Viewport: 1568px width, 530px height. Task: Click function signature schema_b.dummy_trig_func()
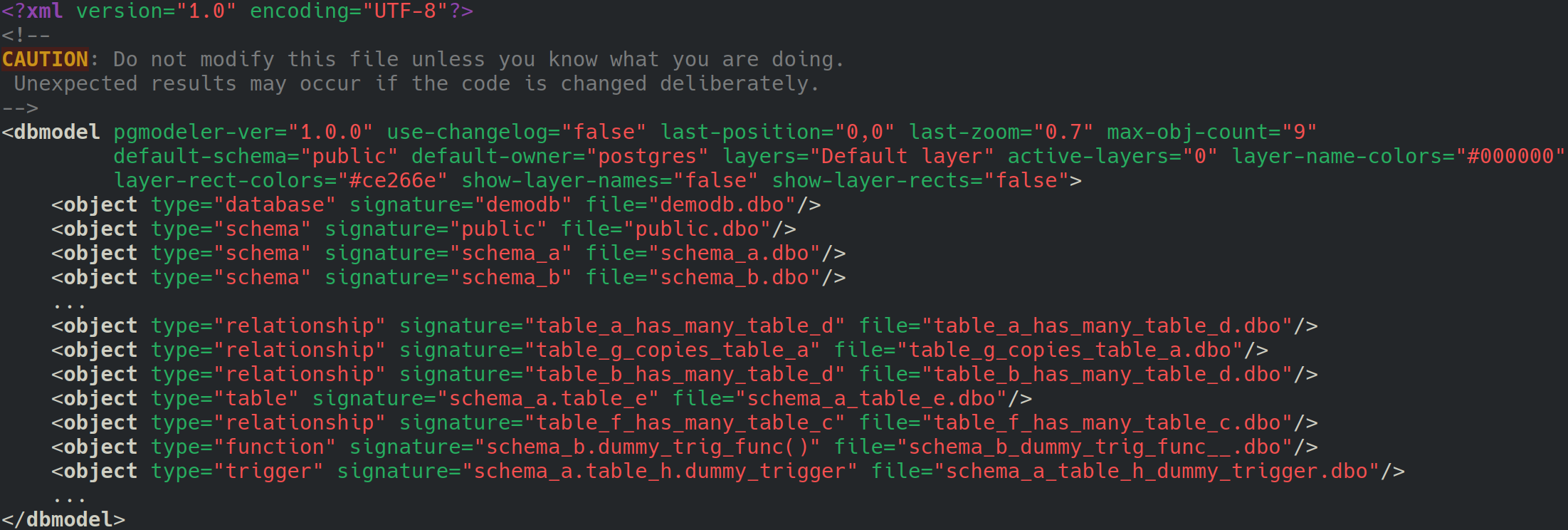pyautogui.click(x=648, y=447)
